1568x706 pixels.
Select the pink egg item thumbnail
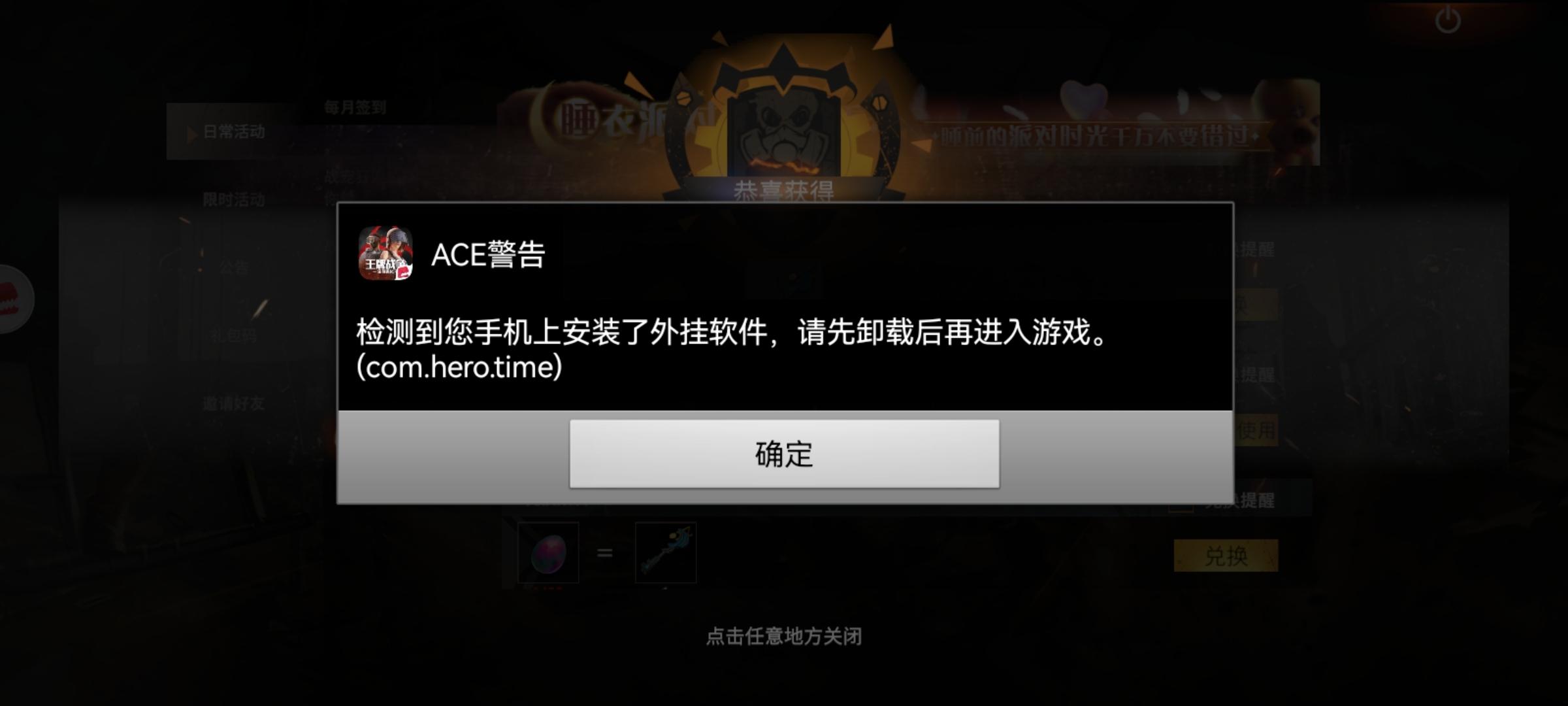point(548,552)
